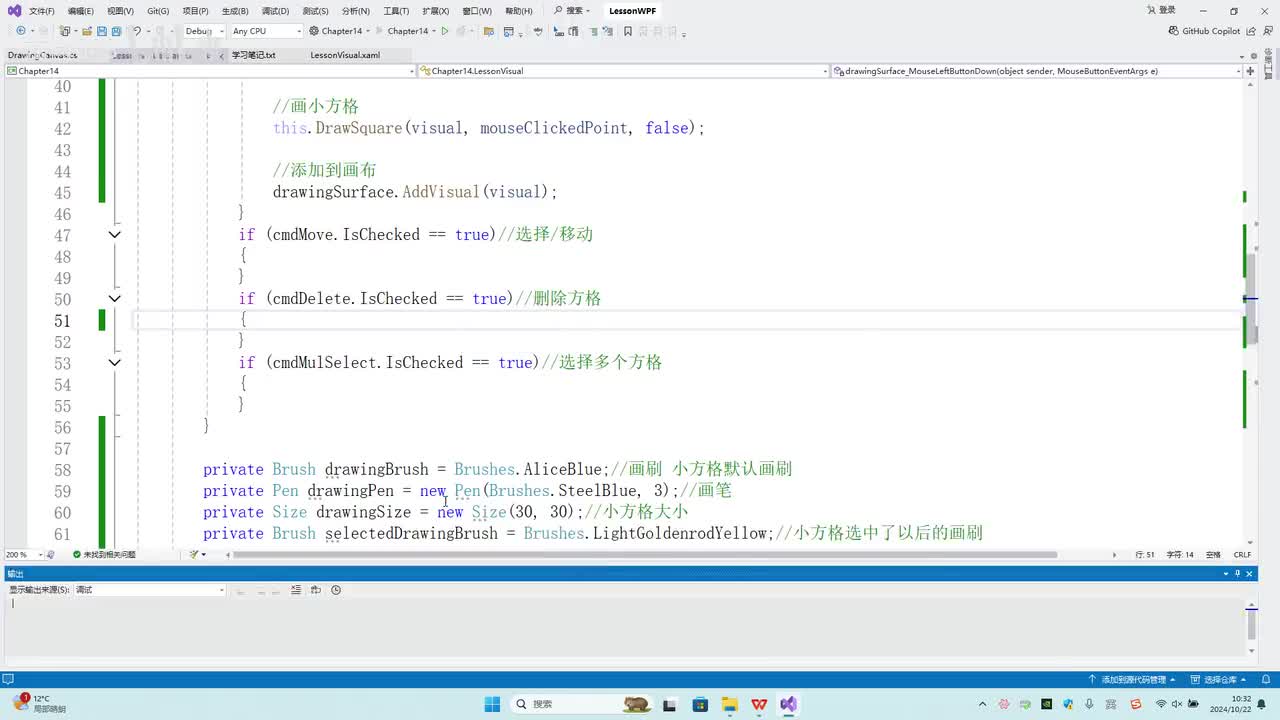Open File Explorer from the taskbar
This screenshot has height=720, width=1280.
point(729,704)
